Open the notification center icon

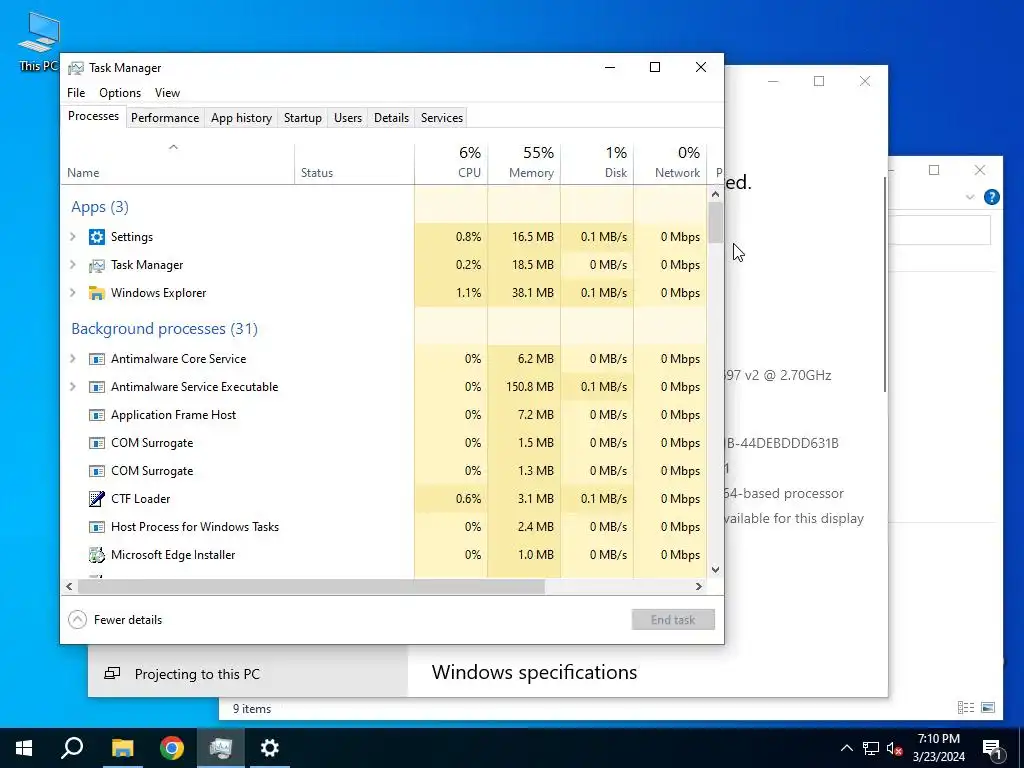pos(992,748)
